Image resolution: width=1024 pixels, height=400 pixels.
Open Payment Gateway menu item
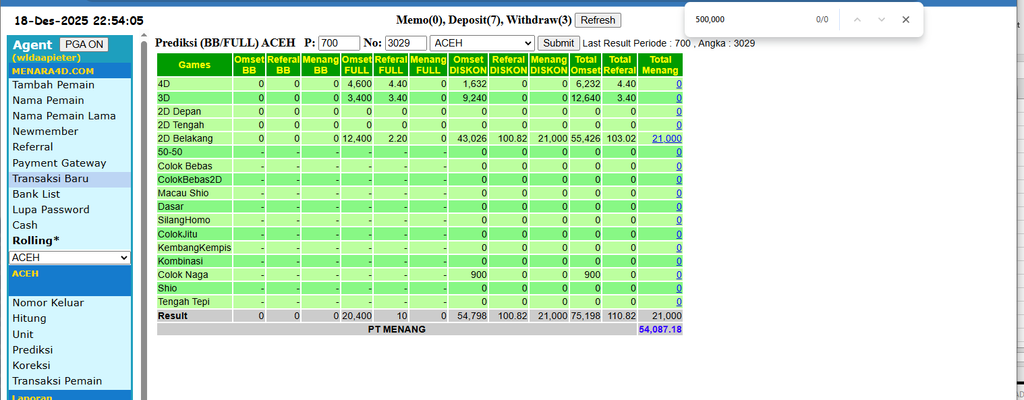pyautogui.click(x=59, y=163)
